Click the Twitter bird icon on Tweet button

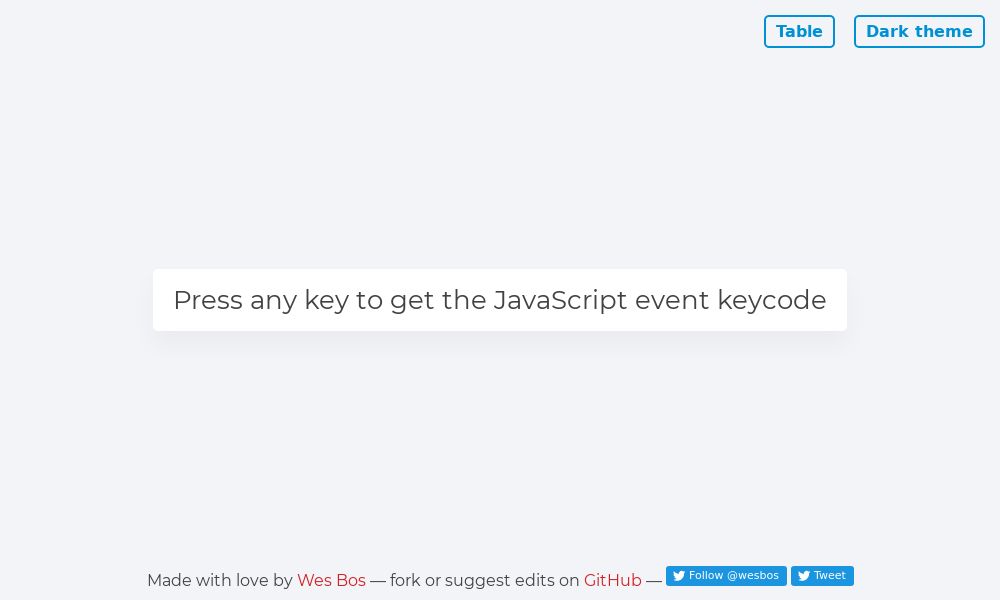coord(804,576)
